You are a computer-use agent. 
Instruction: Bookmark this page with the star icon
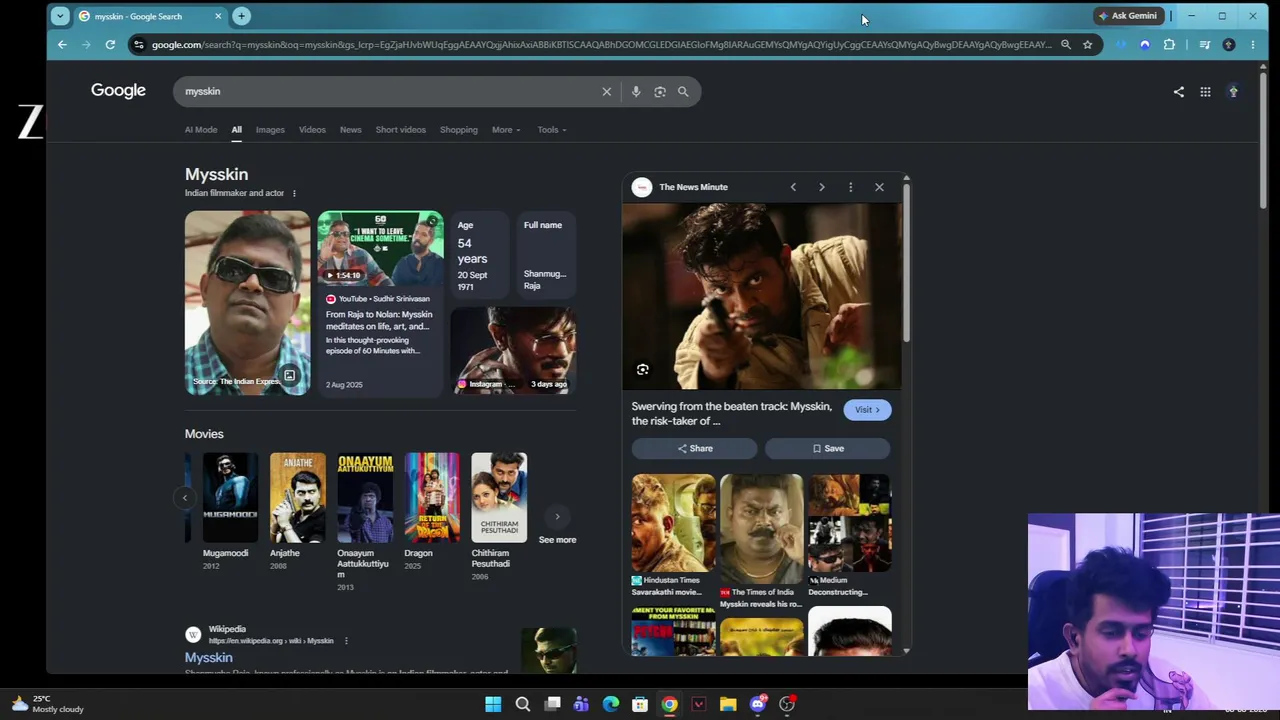(x=1088, y=45)
